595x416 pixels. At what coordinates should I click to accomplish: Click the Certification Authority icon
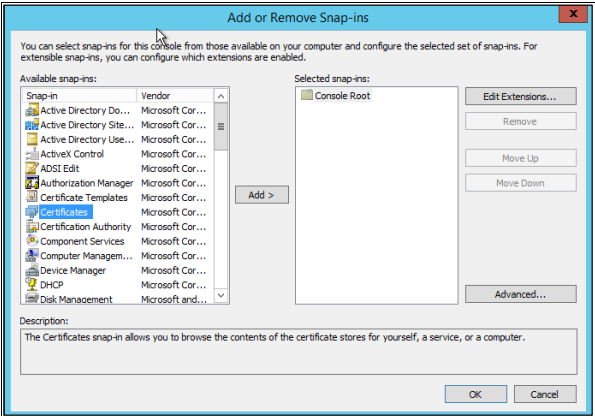point(32,227)
